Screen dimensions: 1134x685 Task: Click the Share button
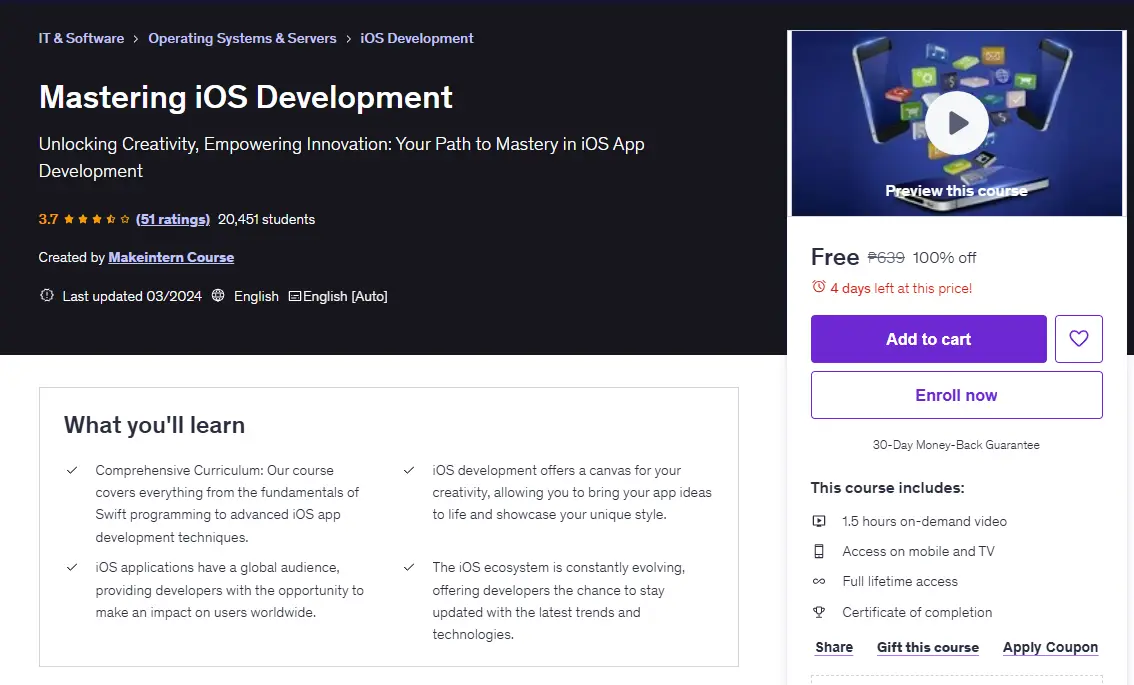point(834,647)
